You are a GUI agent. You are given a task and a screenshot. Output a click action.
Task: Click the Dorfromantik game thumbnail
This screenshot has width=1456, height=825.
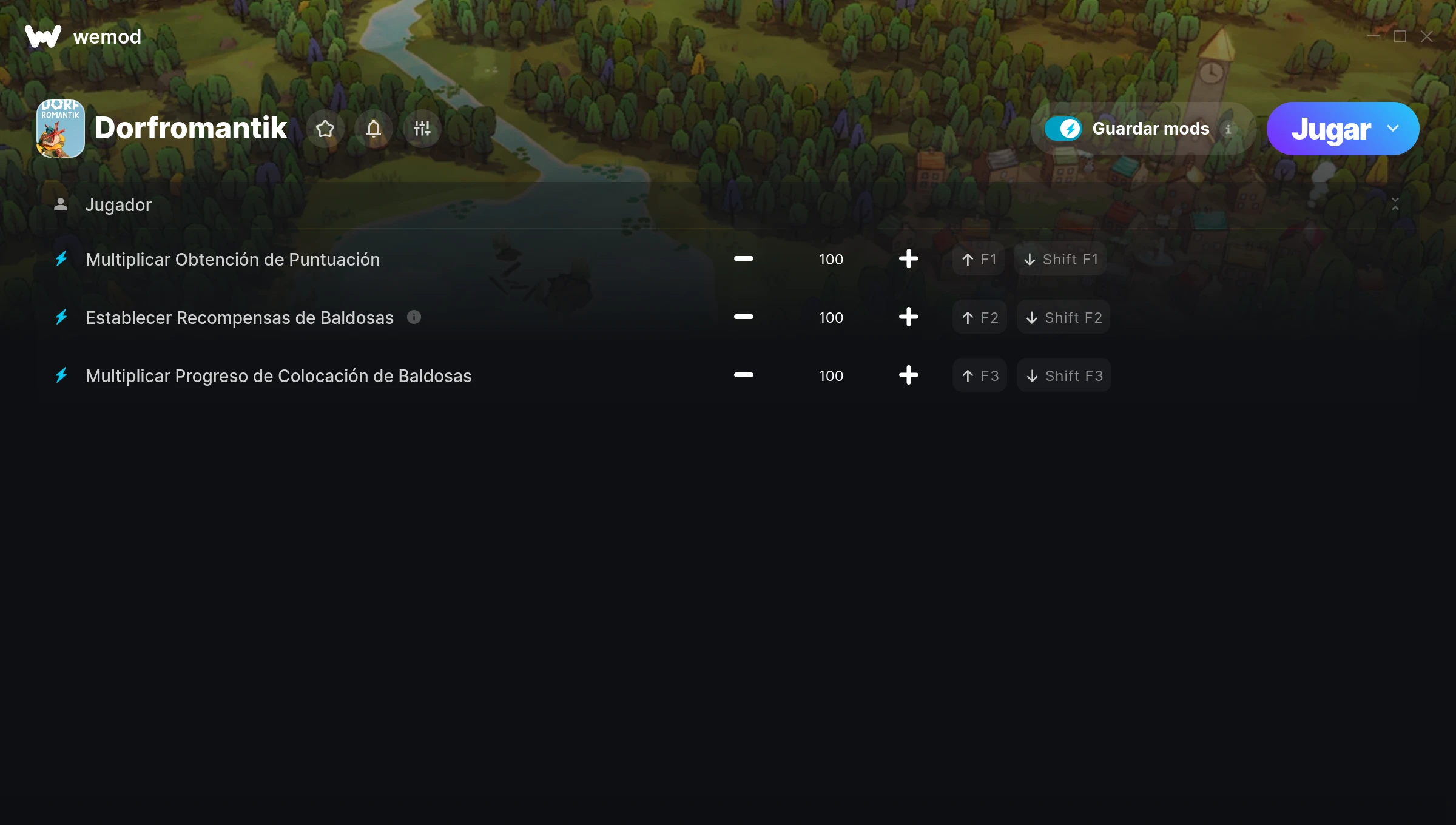pyautogui.click(x=61, y=129)
